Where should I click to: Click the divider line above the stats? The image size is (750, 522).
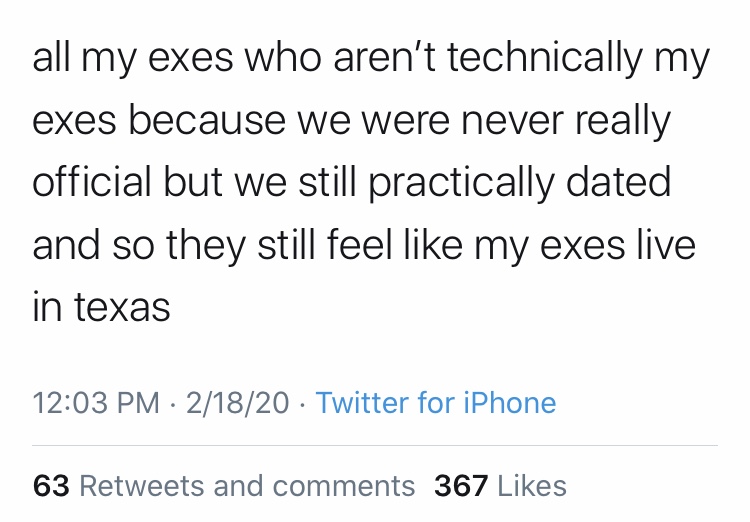tap(375, 445)
